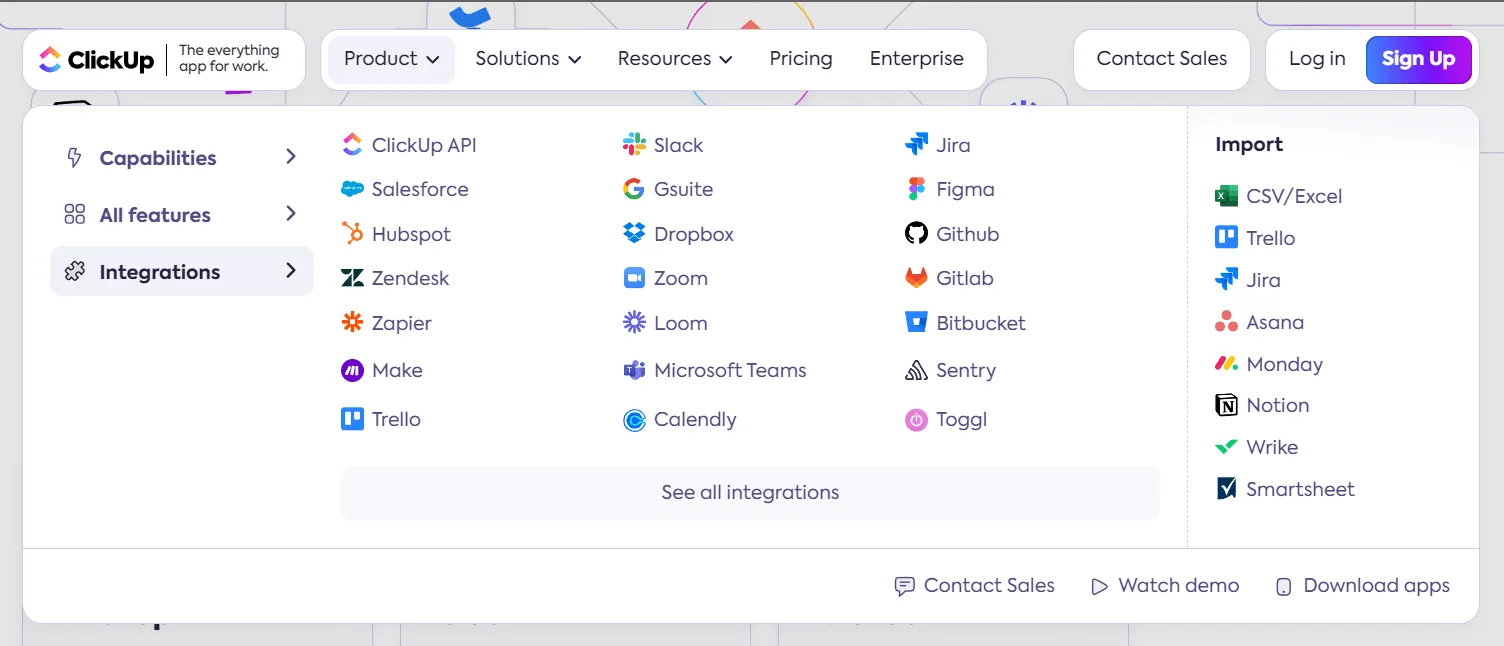Viewport: 1504px width, 646px height.
Task: Click the Trello icon under Import
Action: 1226,238
